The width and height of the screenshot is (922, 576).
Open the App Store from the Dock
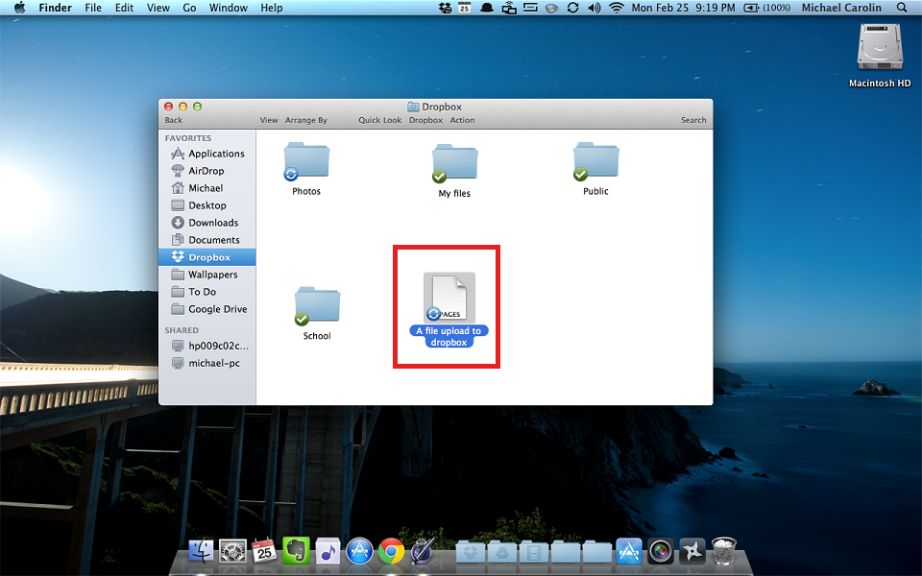coord(360,549)
